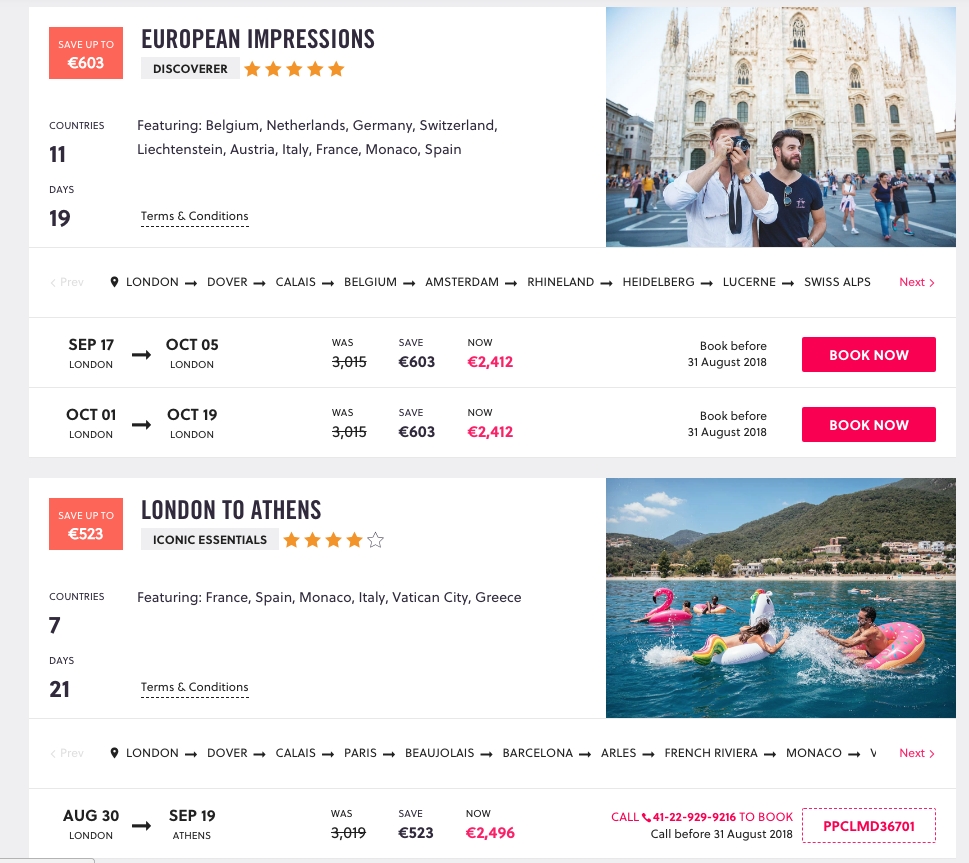Click the location pin icon in London to Athens itinerary

click(115, 753)
